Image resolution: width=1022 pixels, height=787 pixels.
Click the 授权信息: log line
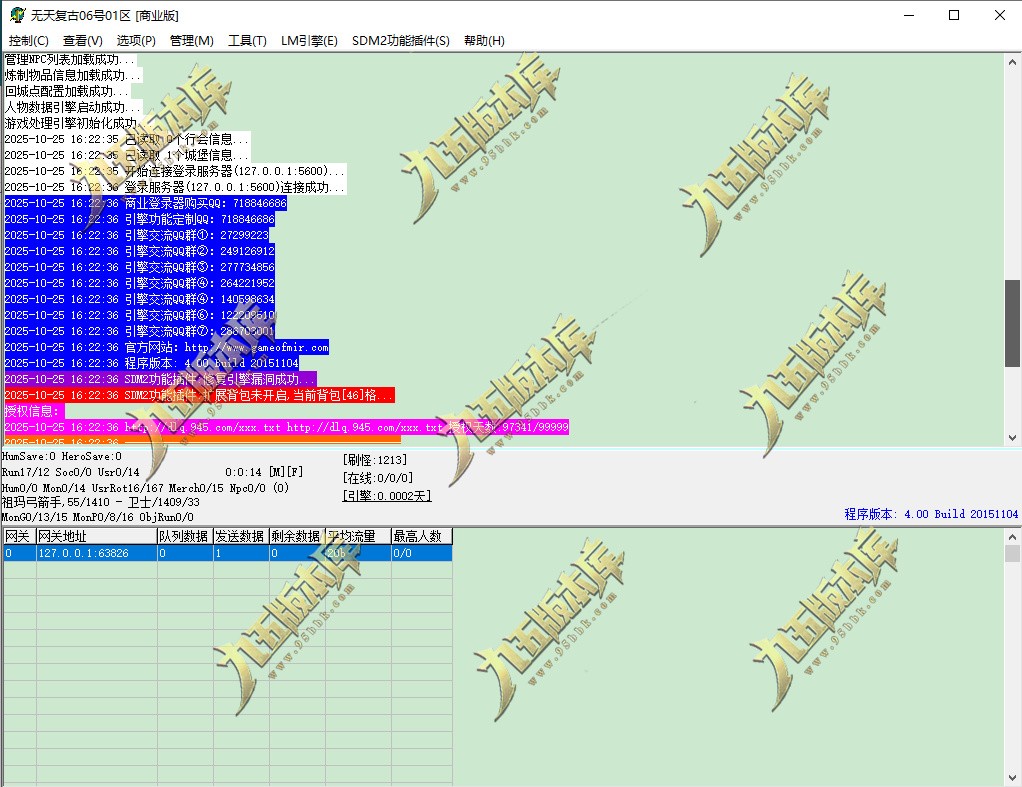[35, 411]
